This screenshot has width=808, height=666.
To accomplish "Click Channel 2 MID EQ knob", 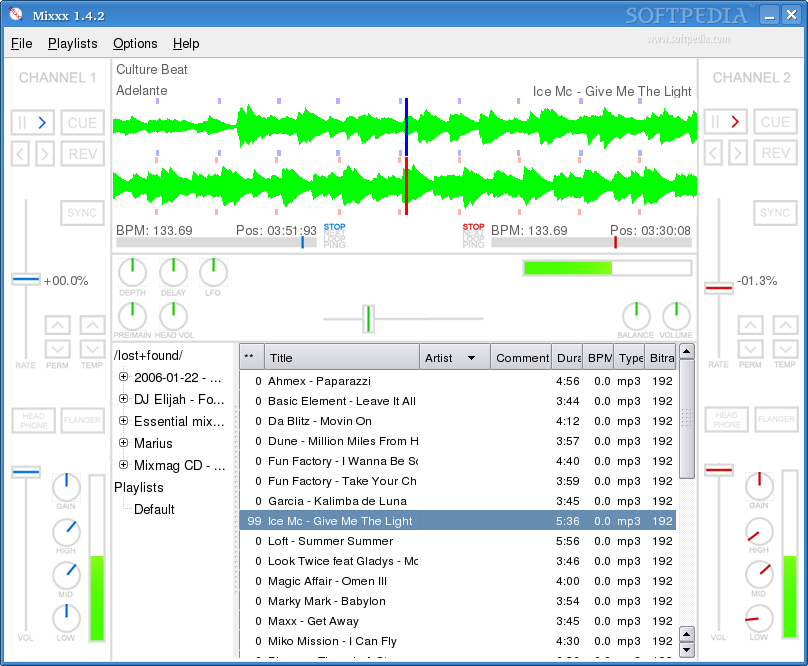I will click(759, 574).
